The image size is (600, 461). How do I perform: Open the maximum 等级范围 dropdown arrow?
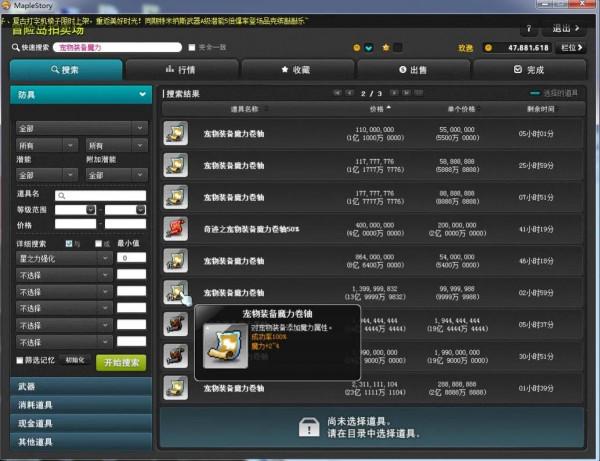click(141, 210)
